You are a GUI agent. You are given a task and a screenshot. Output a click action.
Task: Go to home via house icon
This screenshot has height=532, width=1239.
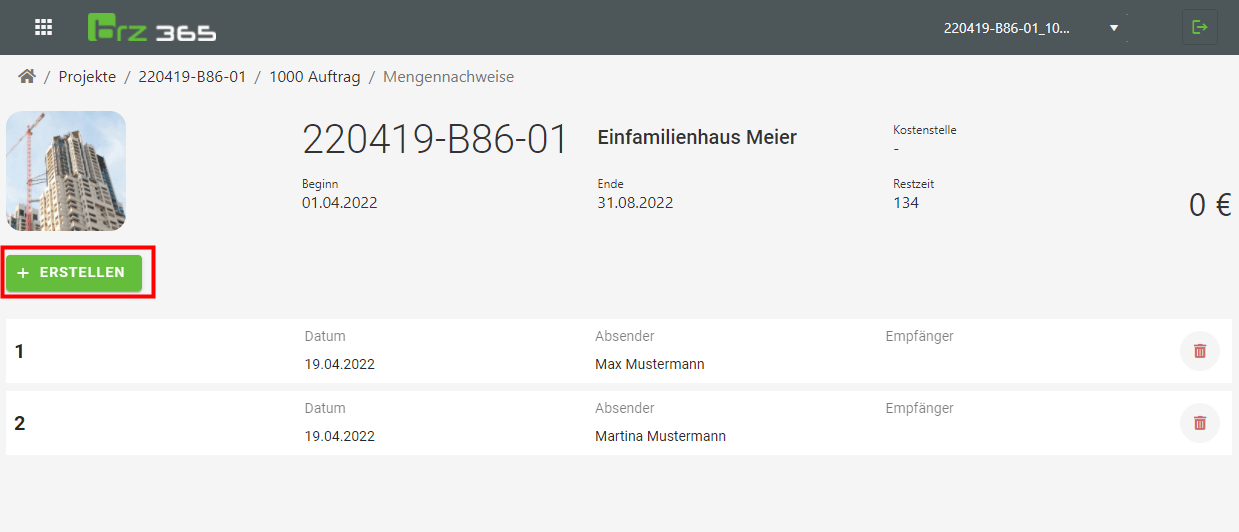tap(27, 77)
